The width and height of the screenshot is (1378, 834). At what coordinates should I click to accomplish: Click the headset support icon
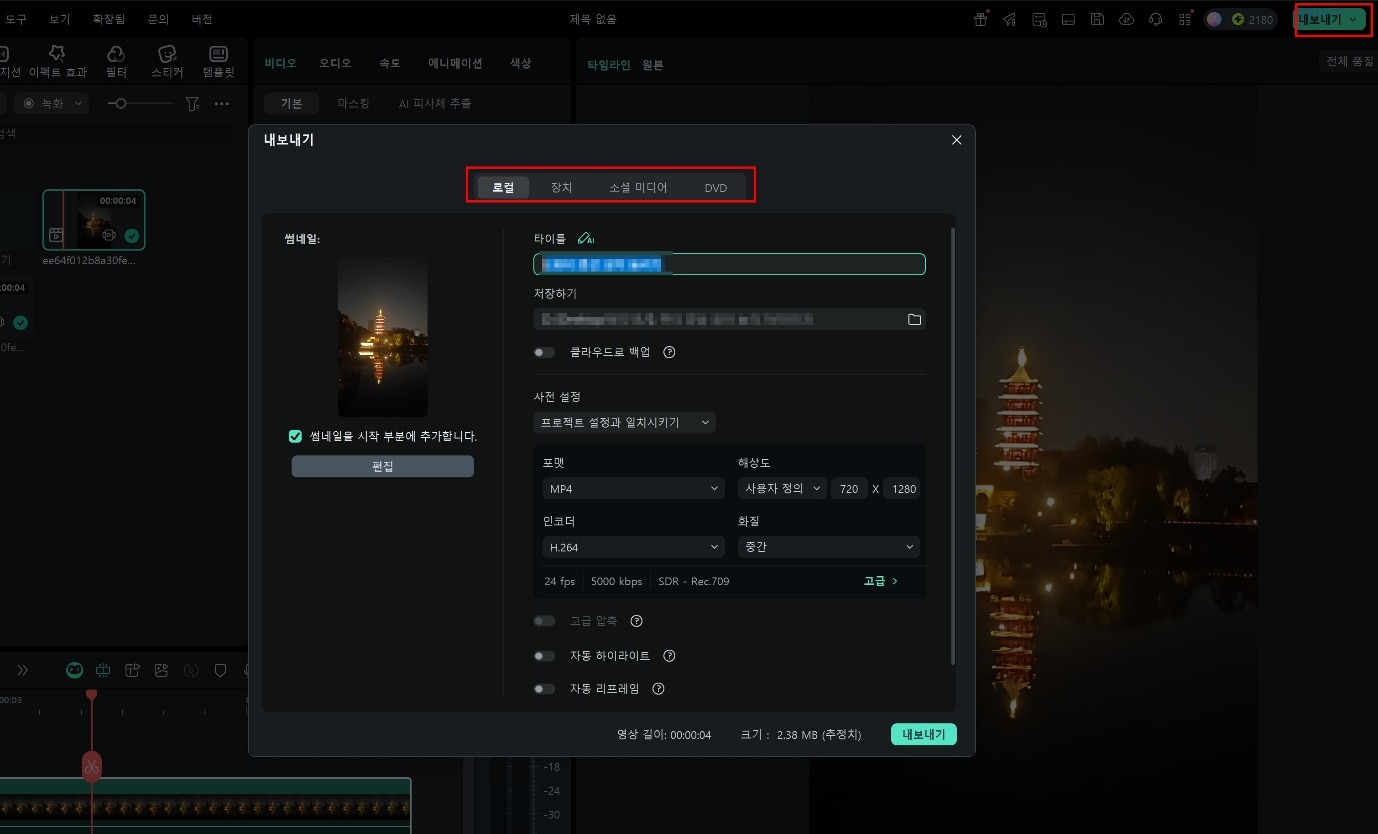pos(1156,19)
